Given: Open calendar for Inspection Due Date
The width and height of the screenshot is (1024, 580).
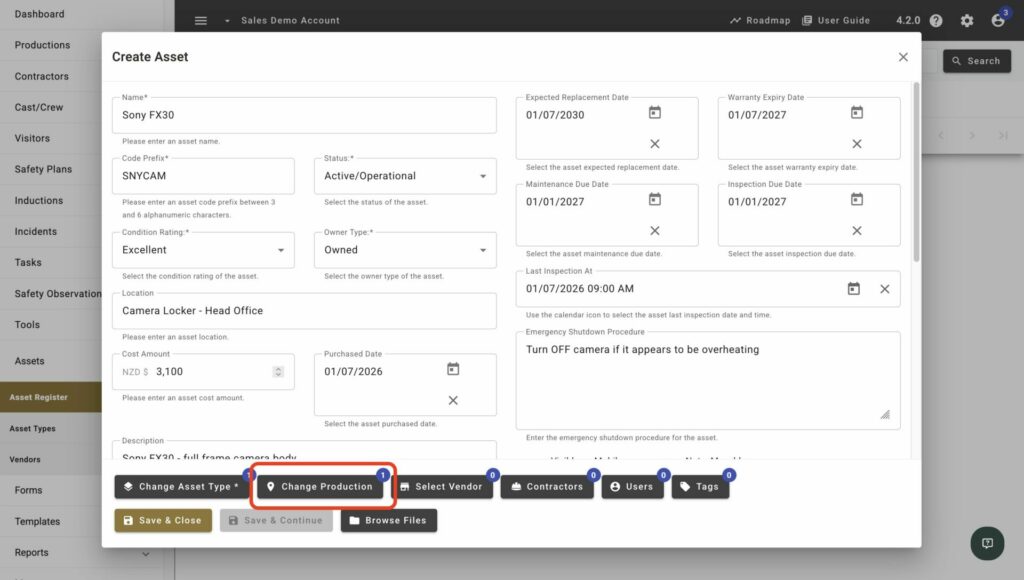Looking at the screenshot, I should pos(857,199).
